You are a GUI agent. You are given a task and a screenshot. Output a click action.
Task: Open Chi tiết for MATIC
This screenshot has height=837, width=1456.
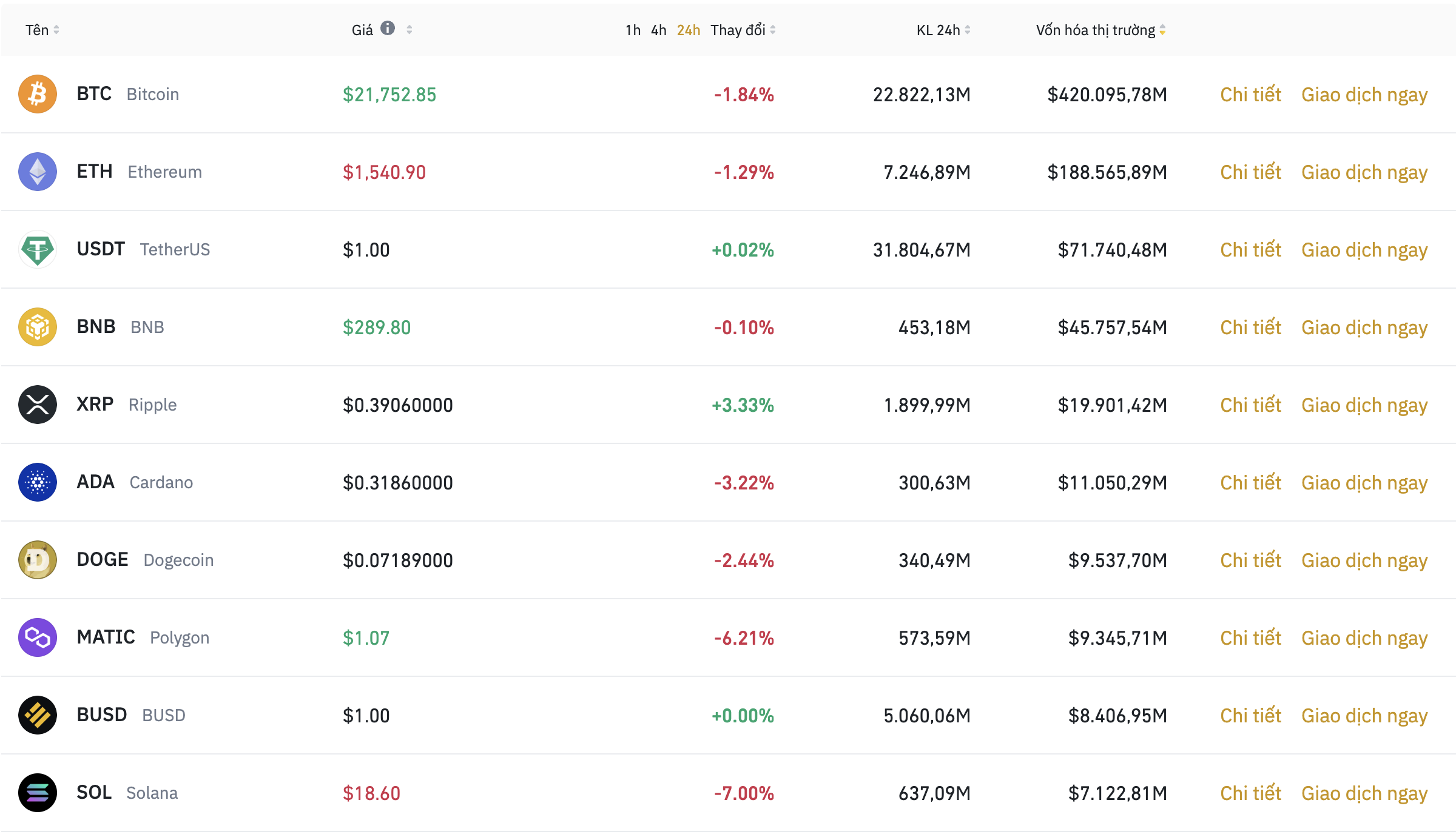[1250, 638]
